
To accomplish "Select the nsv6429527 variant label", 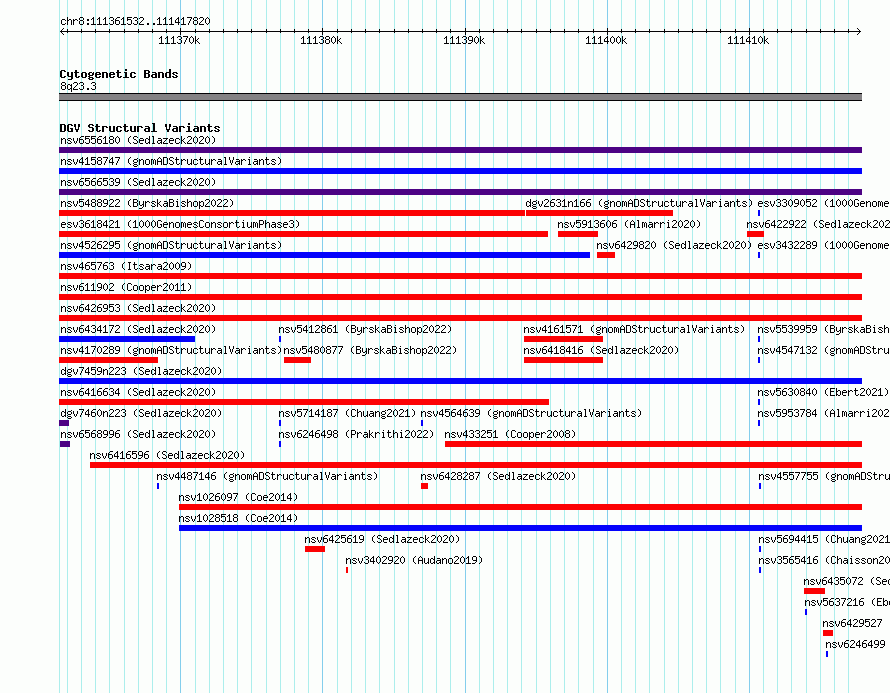I will pos(852,623).
